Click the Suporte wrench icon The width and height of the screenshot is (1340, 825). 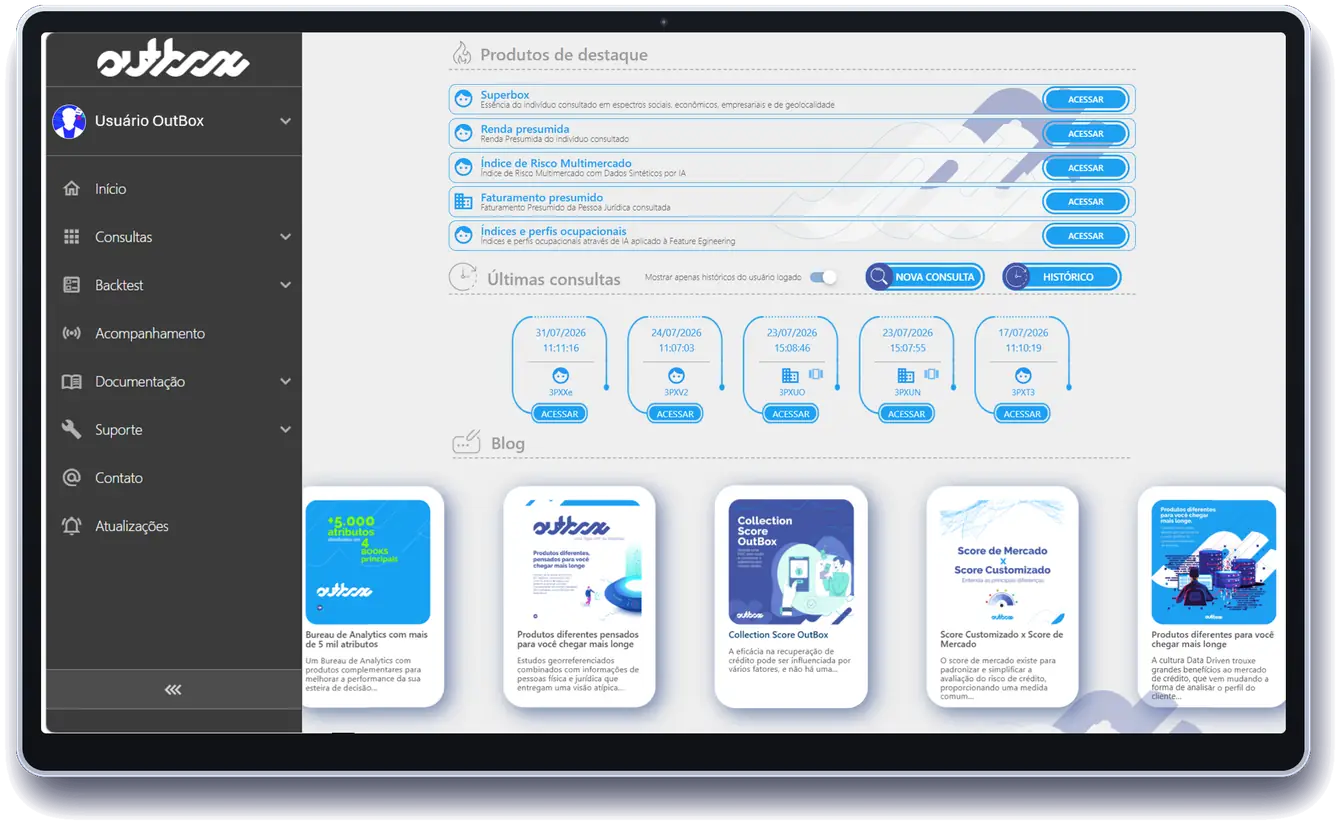pos(71,429)
